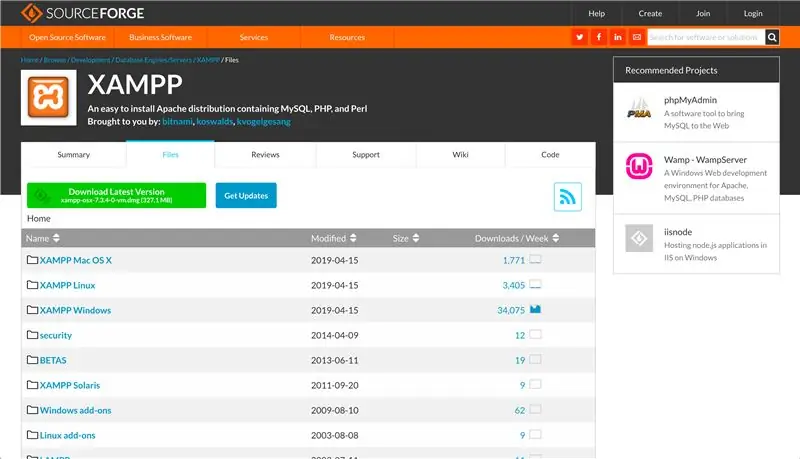Click the search magnifier button
This screenshot has width=800, height=459.
pyautogui.click(x=772, y=37)
